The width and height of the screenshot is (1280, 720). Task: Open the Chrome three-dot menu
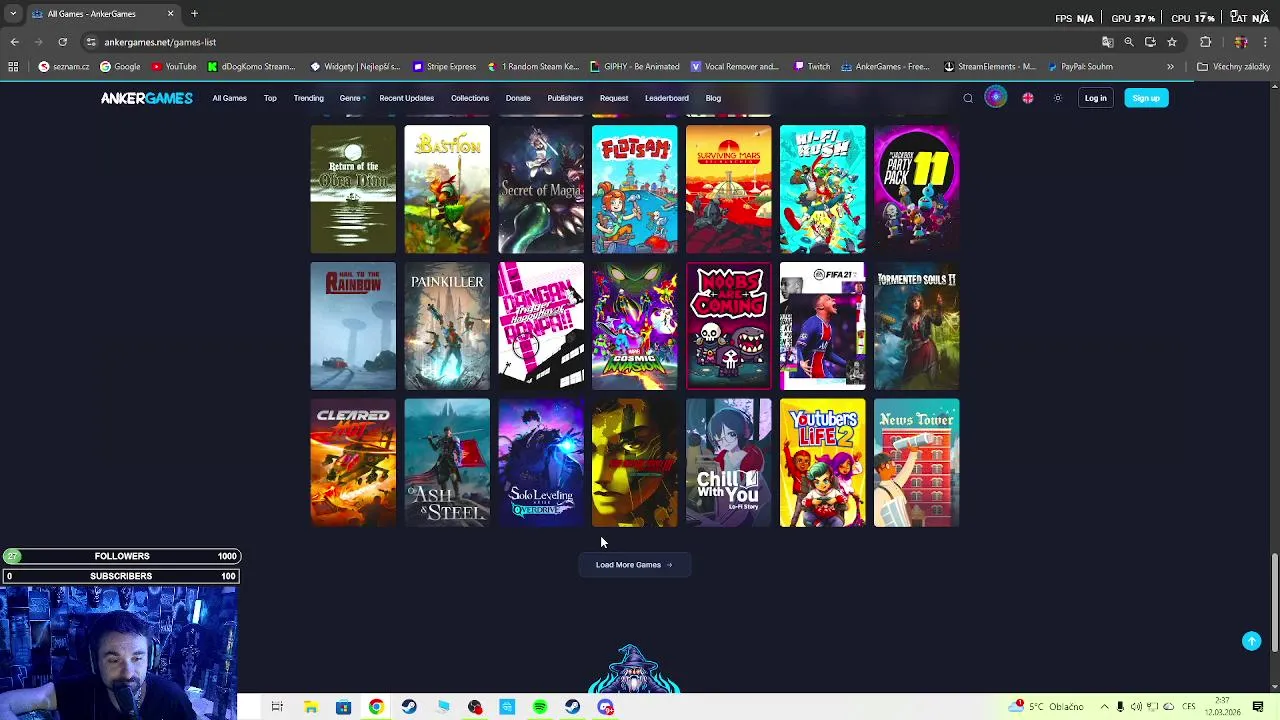point(1265,42)
